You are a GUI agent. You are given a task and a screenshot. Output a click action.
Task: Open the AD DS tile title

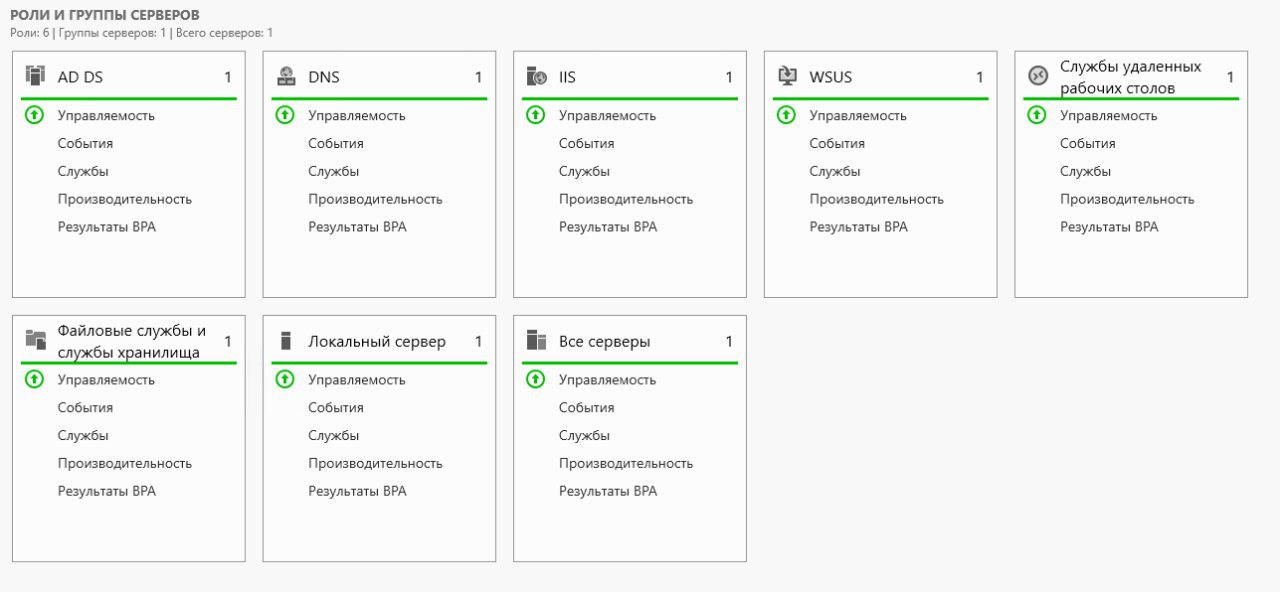coord(80,77)
